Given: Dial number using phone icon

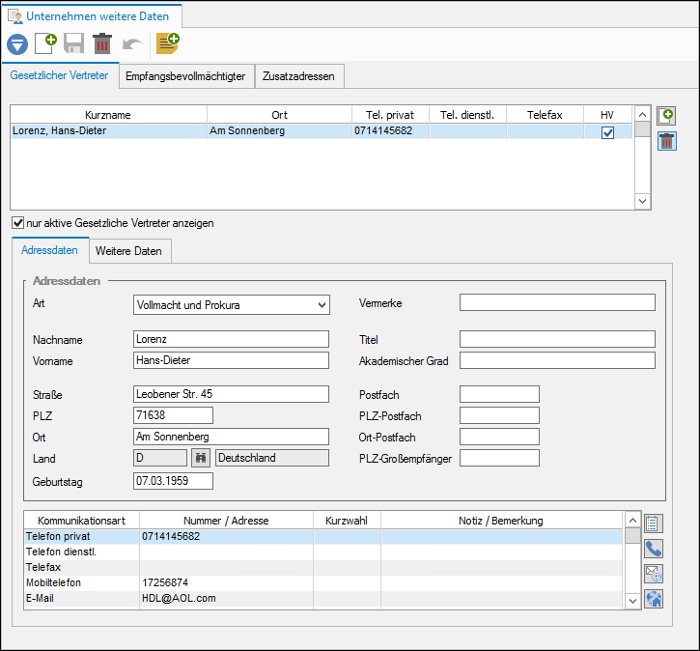Looking at the screenshot, I should pyautogui.click(x=653, y=549).
